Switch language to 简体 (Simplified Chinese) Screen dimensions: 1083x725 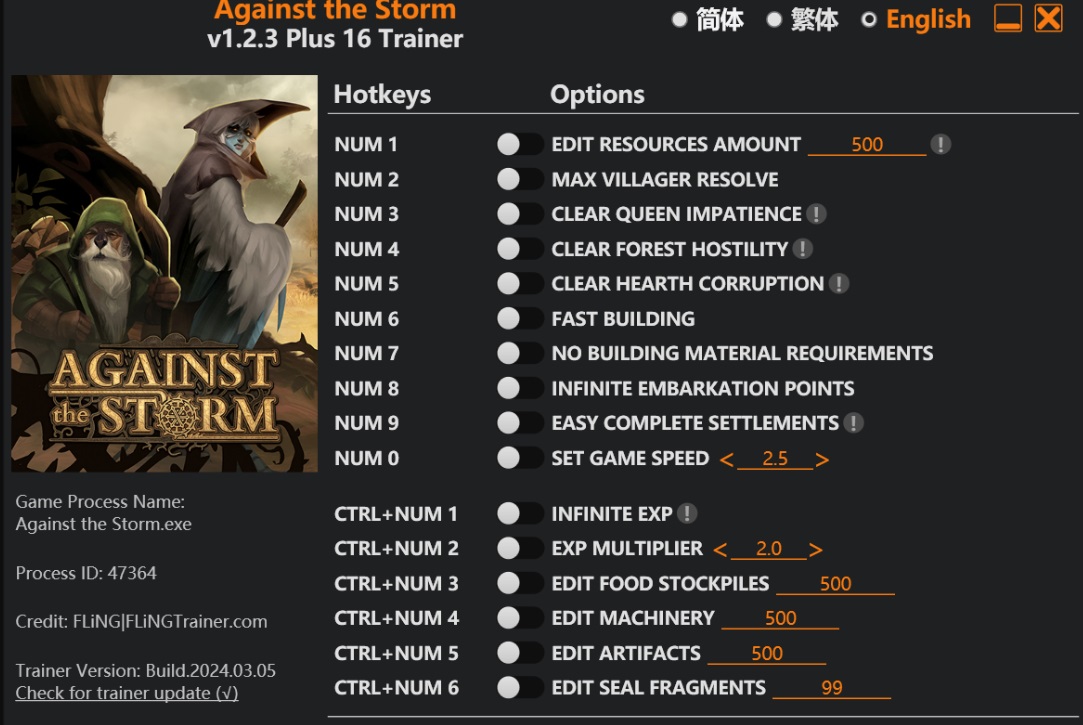tap(708, 20)
